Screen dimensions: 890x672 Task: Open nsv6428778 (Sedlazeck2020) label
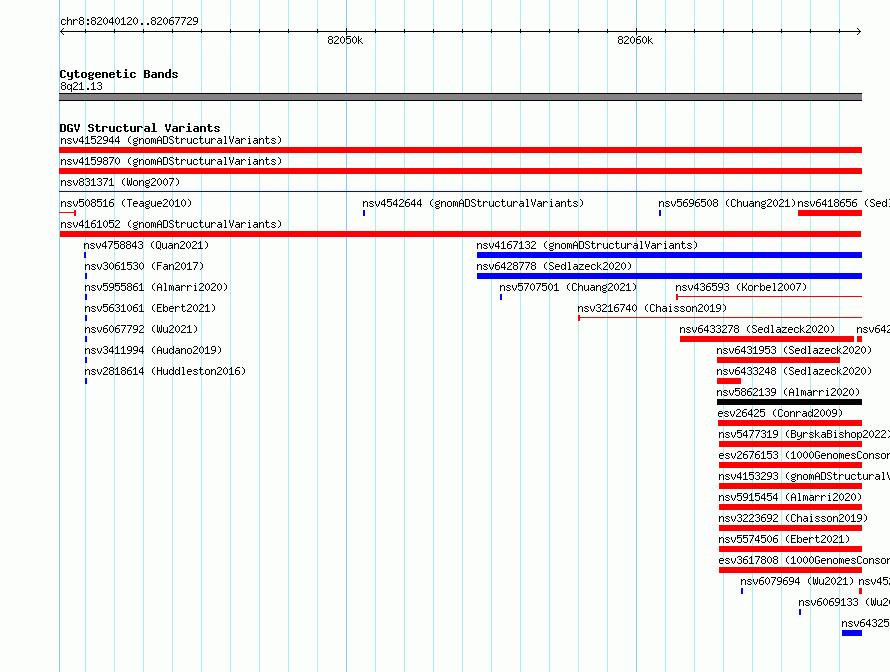click(554, 266)
